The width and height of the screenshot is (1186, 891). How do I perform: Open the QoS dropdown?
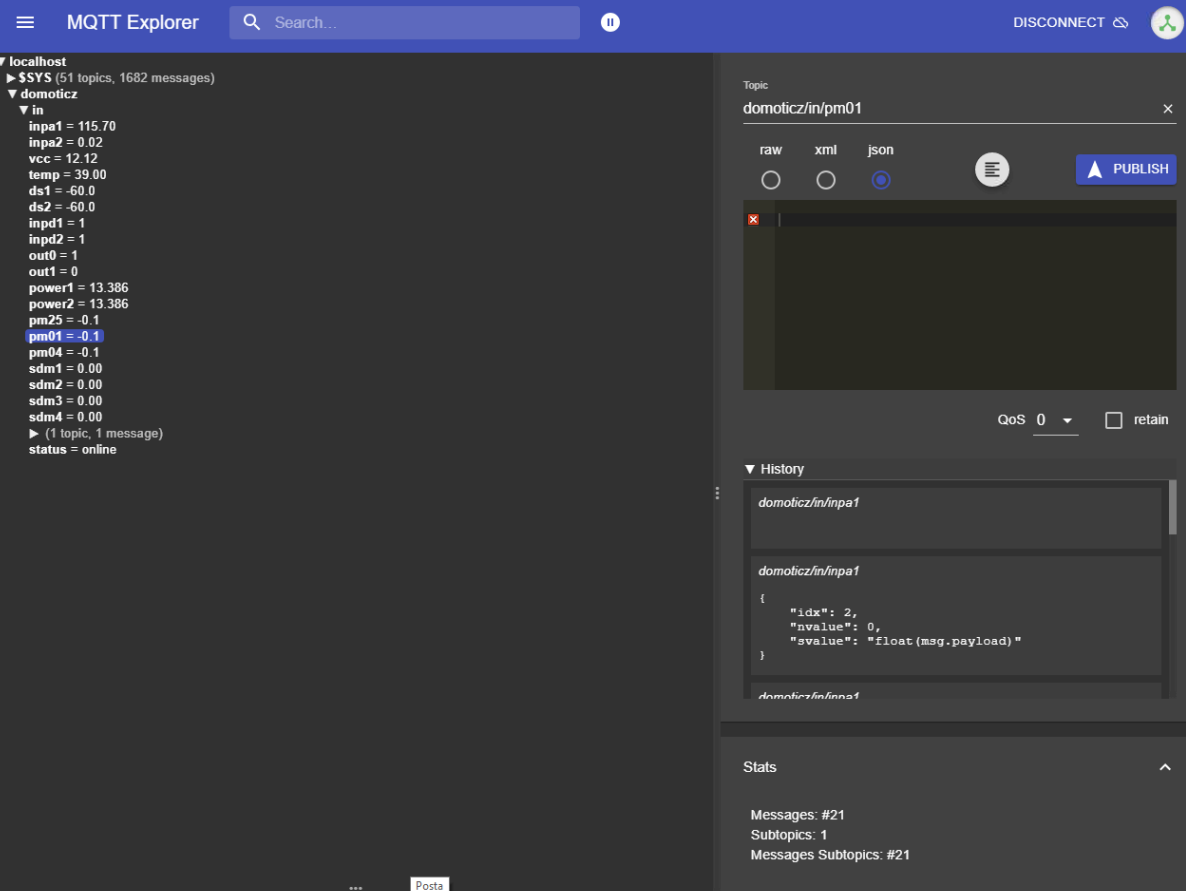[1055, 421]
